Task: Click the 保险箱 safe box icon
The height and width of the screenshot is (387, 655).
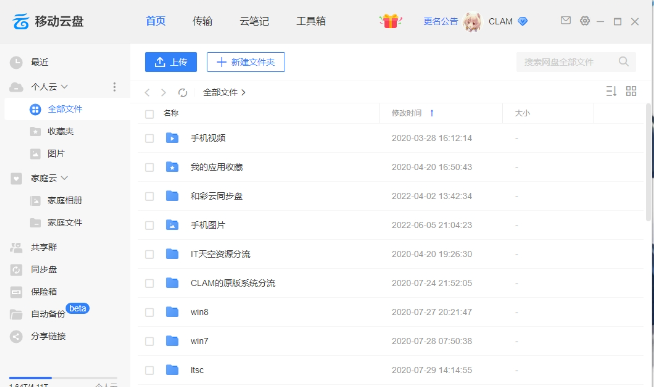Action: point(16,292)
